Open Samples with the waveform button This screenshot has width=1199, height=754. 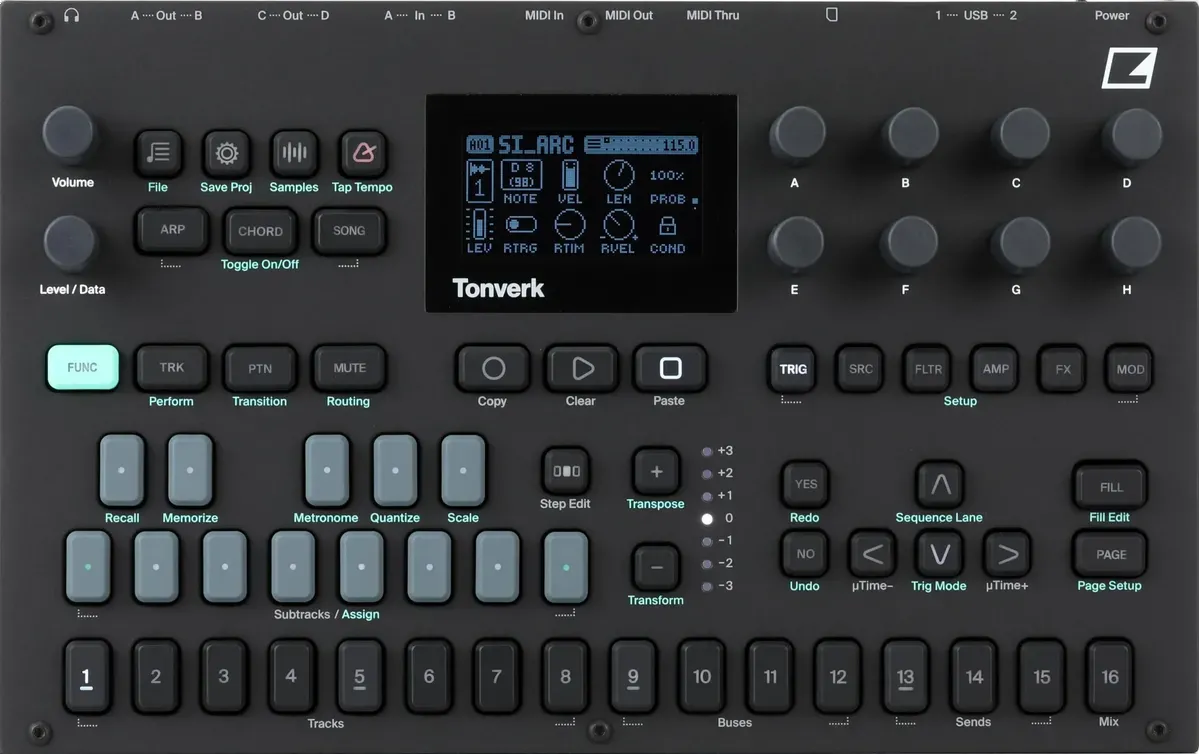pyautogui.click(x=294, y=153)
